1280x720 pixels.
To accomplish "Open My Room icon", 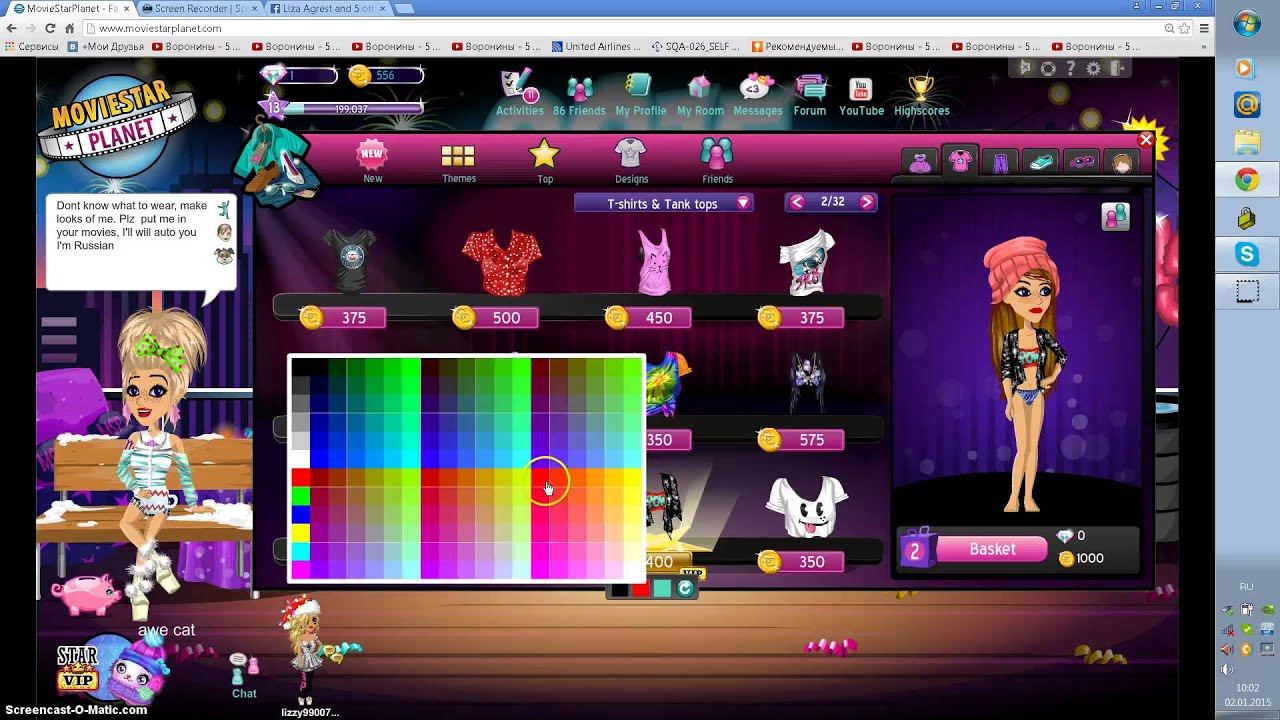I will 699,88.
